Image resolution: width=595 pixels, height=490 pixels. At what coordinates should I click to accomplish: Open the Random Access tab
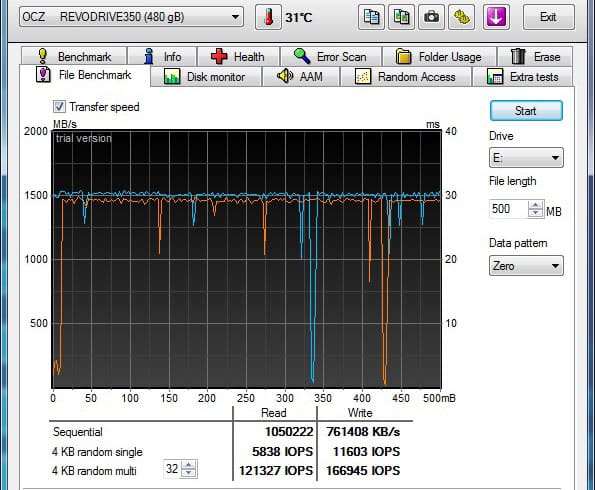(x=406, y=77)
